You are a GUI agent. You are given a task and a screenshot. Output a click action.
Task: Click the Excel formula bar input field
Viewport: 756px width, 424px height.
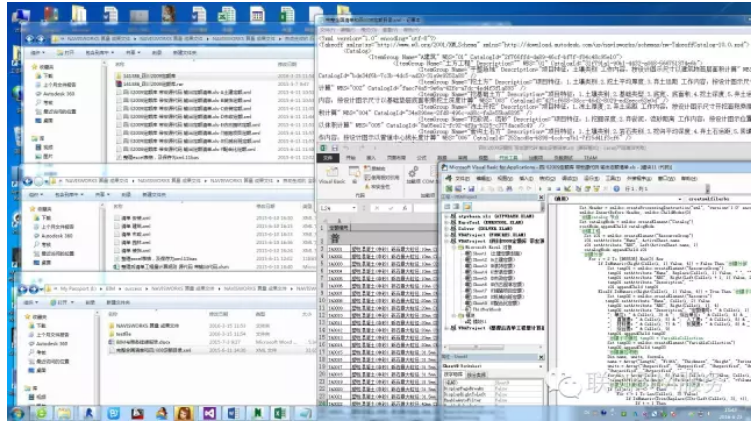(x=425, y=208)
